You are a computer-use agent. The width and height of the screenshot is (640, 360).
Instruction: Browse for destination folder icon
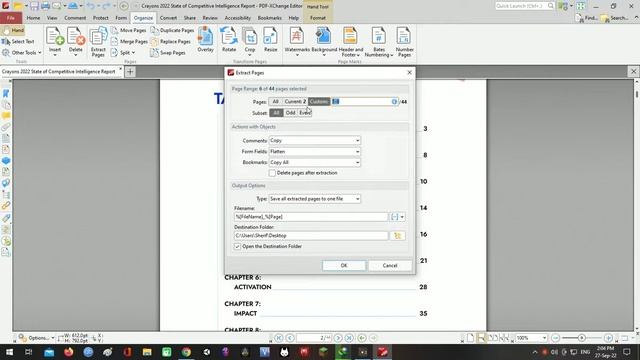coord(398,236)
